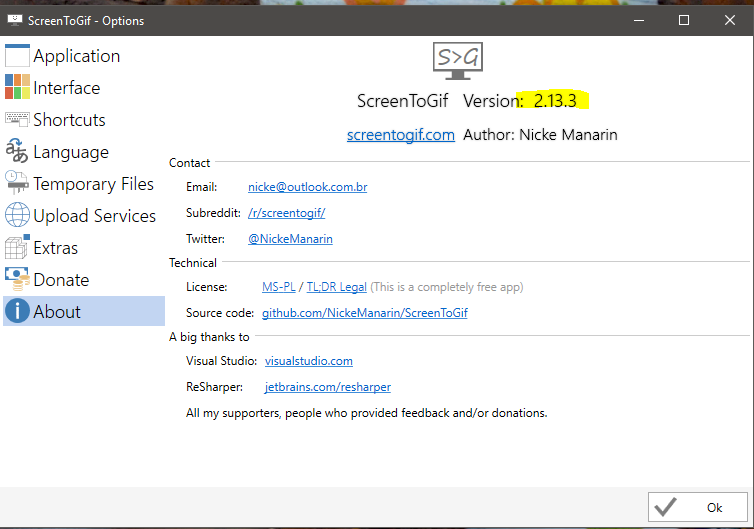754x529 pixels.
Task: Open the Upload Services tab
Action: [x=84, y=215]
